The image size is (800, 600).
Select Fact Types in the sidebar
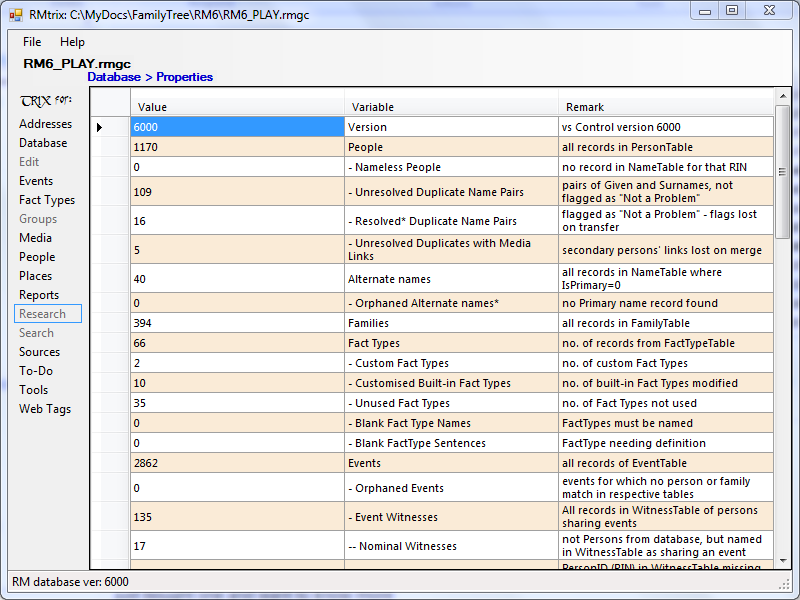47,200
